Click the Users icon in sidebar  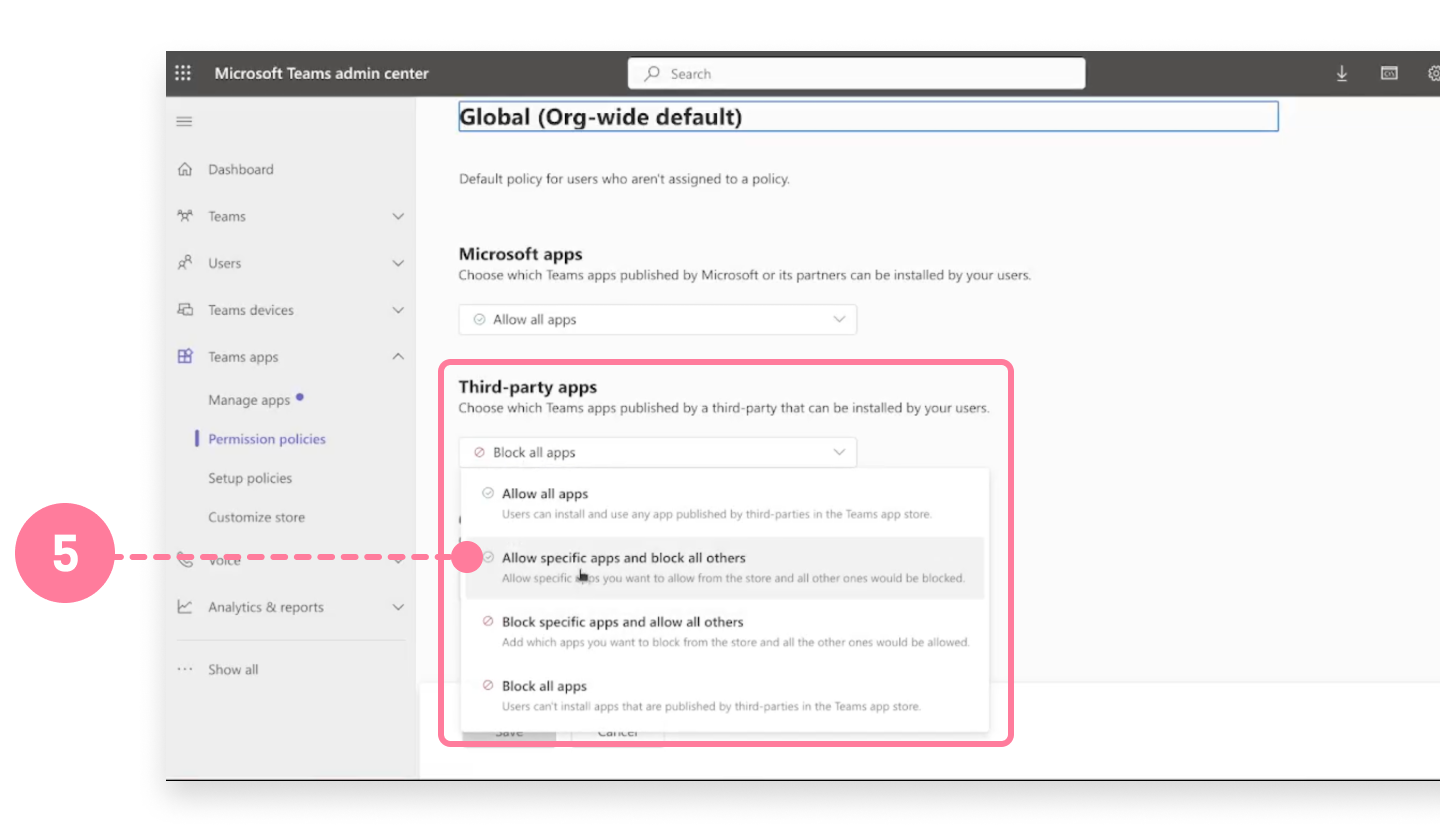coord(184,263)
